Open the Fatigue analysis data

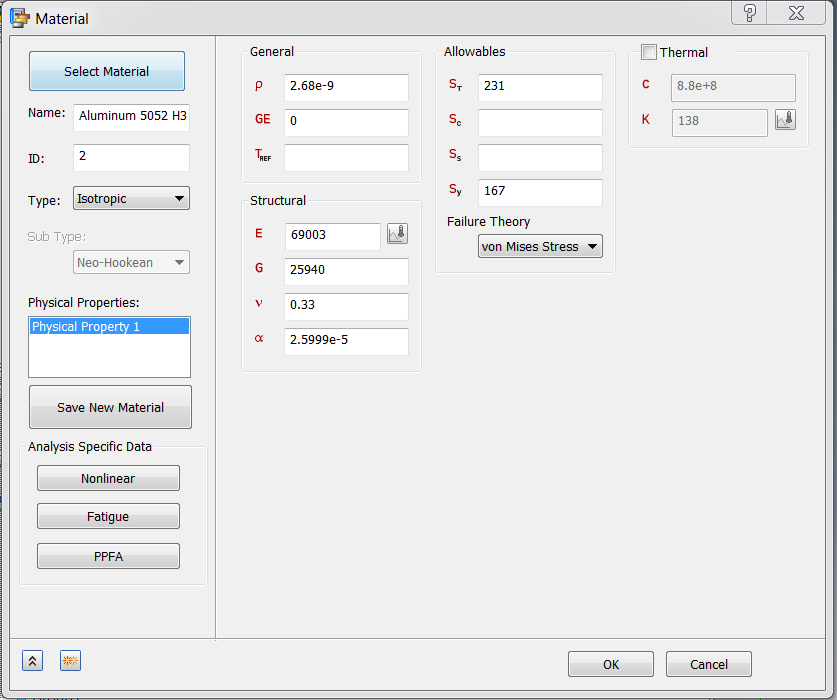[x=108, y=516]
